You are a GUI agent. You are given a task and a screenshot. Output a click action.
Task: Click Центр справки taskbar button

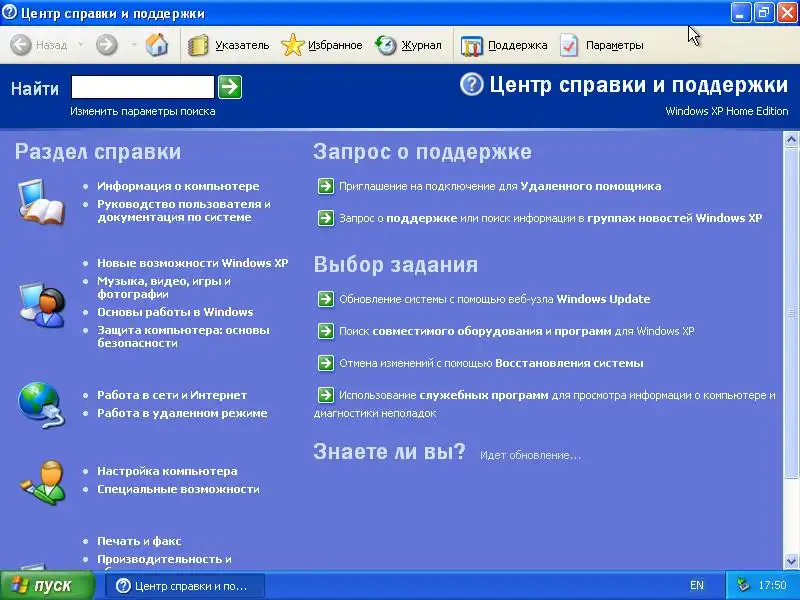click(185, 586)
